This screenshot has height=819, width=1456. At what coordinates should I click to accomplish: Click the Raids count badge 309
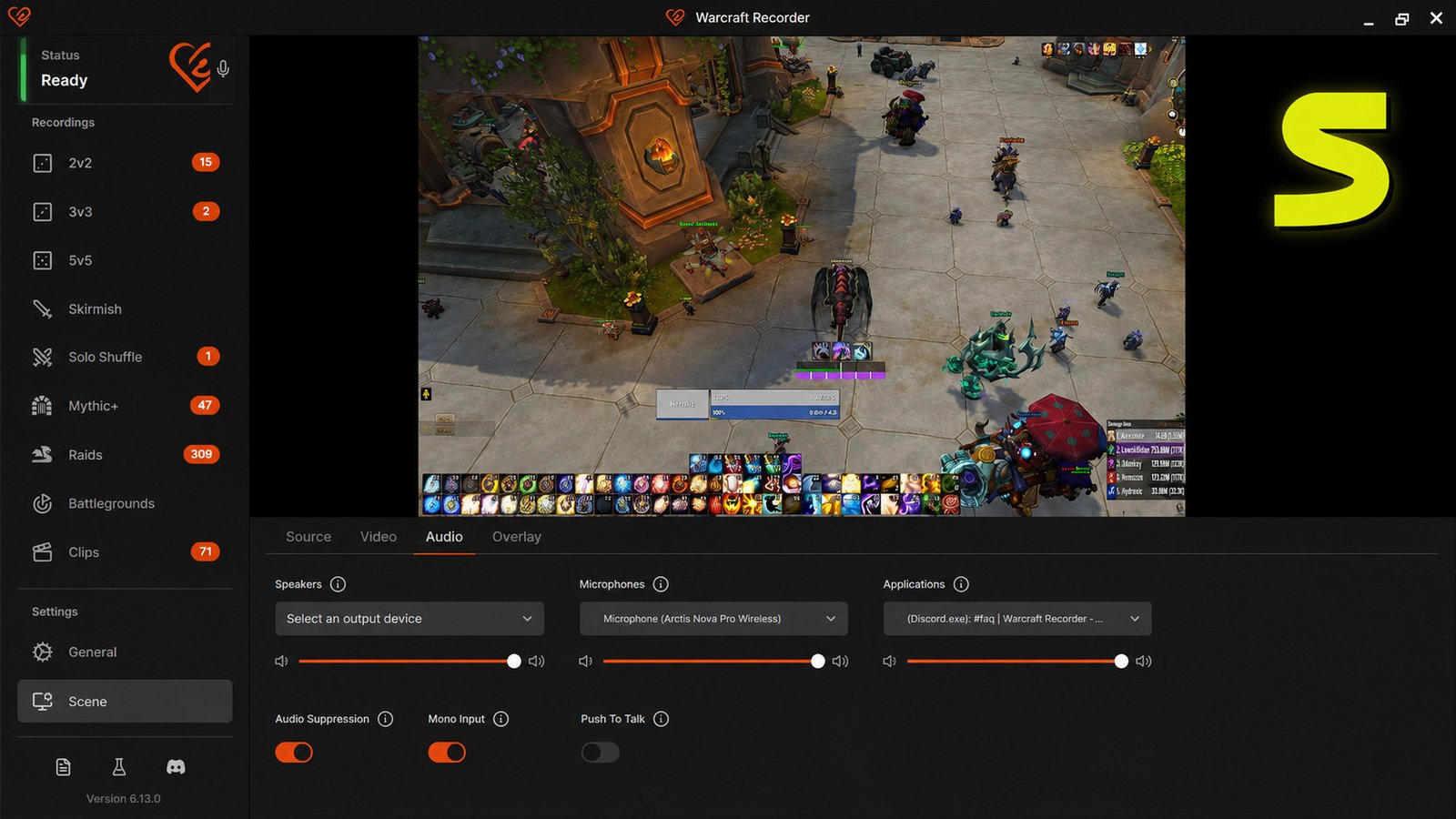201,454
